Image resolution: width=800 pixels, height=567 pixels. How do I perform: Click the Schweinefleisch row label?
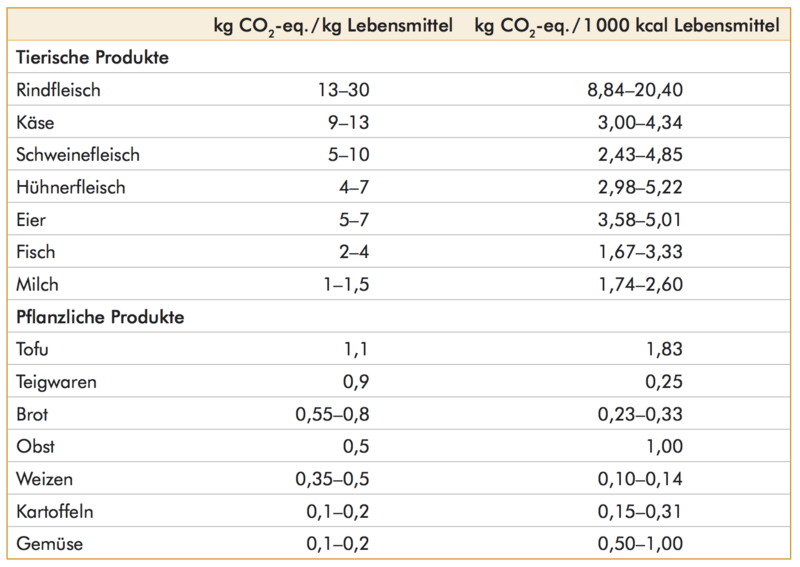77,156
